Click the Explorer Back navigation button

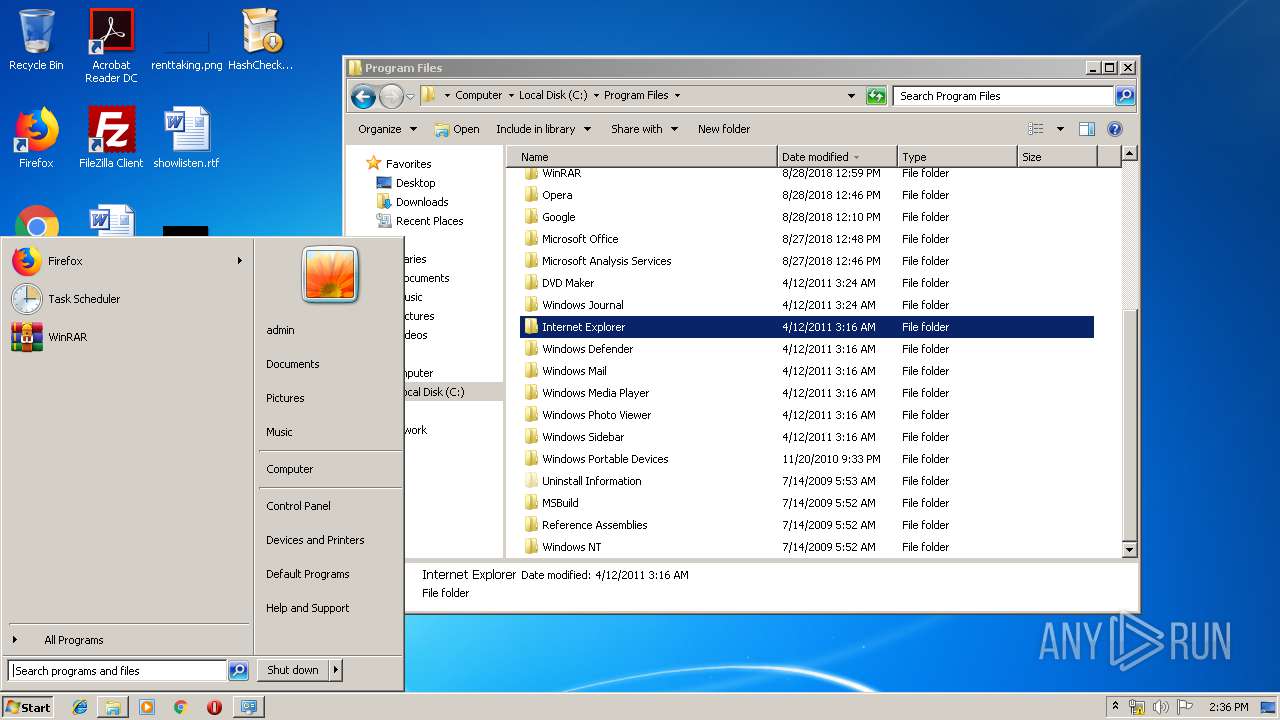(x=363, y=96)
